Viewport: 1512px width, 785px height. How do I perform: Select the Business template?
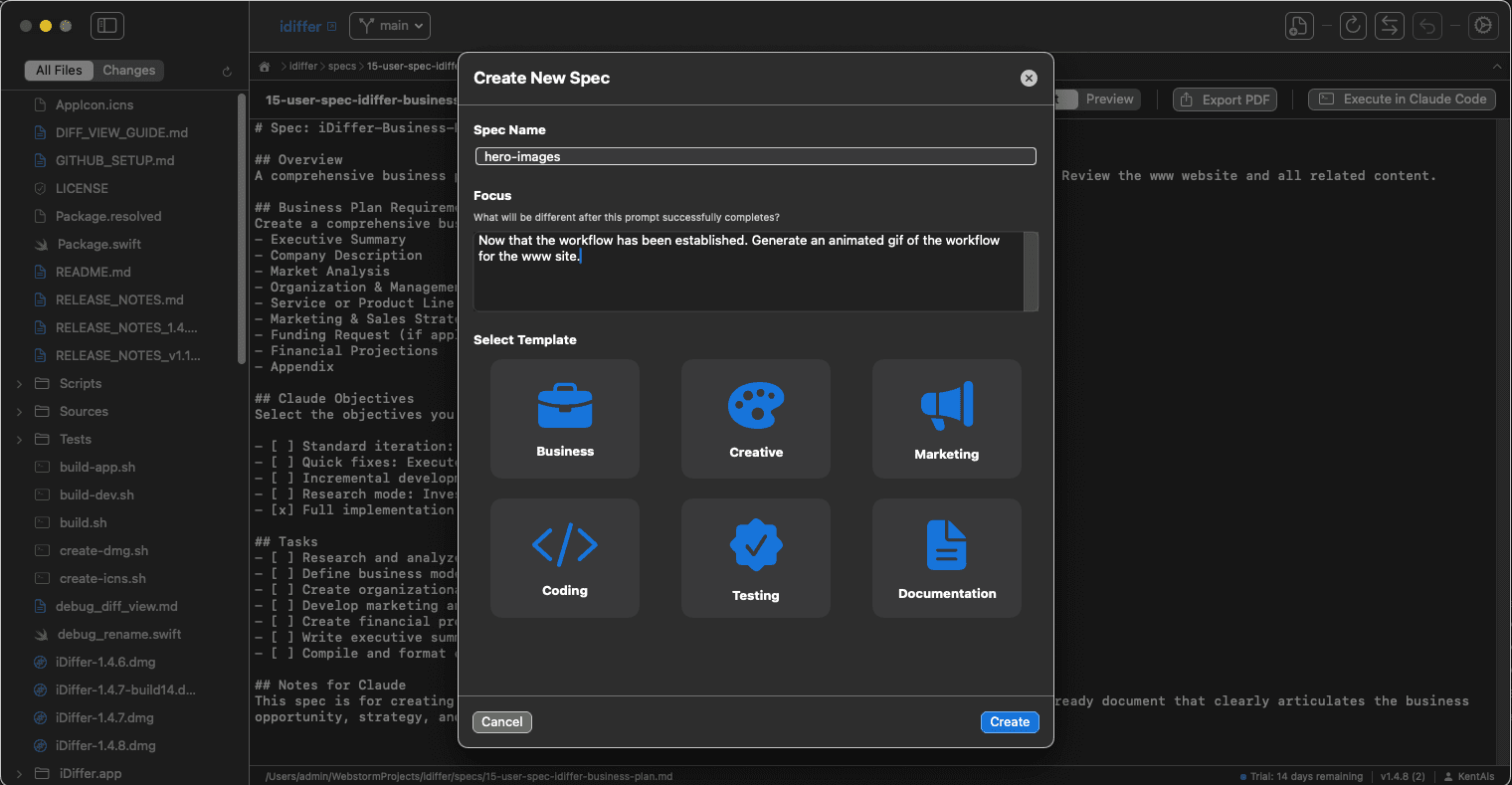[564, 418]
